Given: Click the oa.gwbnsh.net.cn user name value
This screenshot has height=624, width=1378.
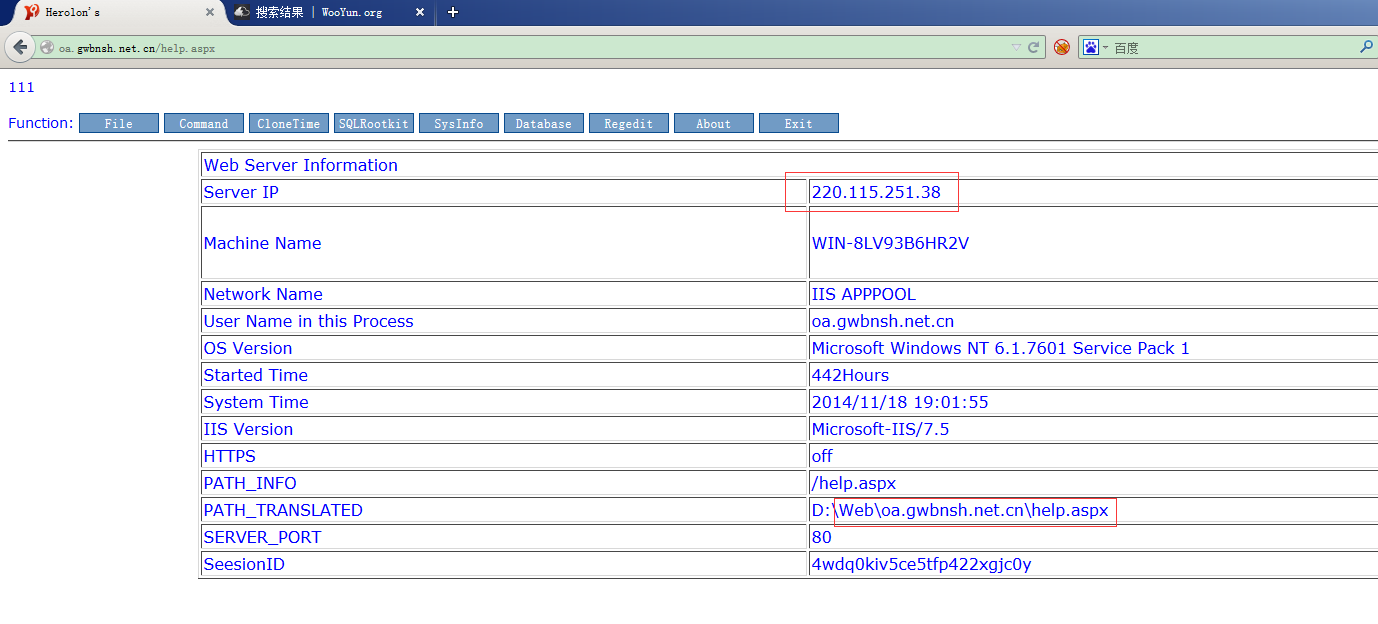Looking at the screenshot, I should (x=883, y=321).
